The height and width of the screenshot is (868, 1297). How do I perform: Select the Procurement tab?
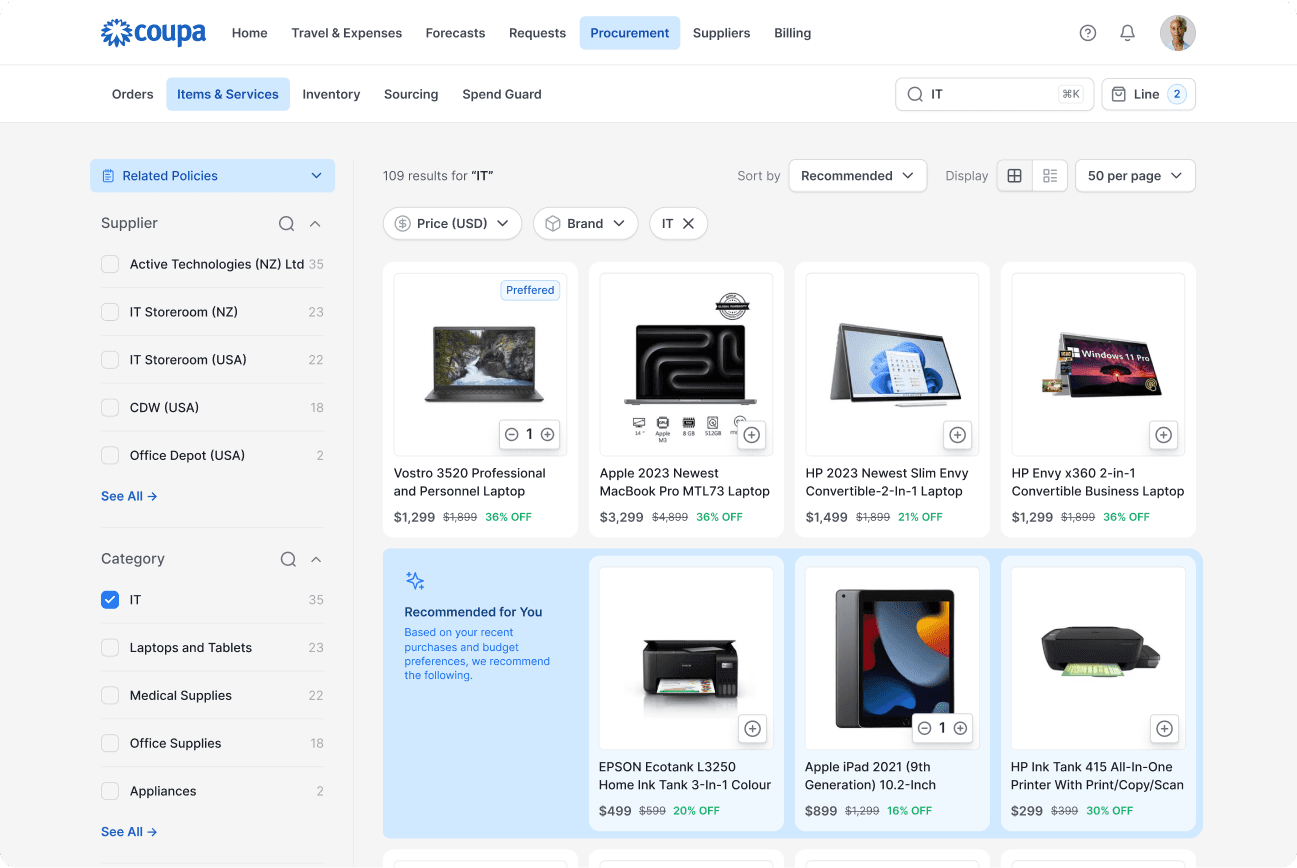click(x=630, y=33)
